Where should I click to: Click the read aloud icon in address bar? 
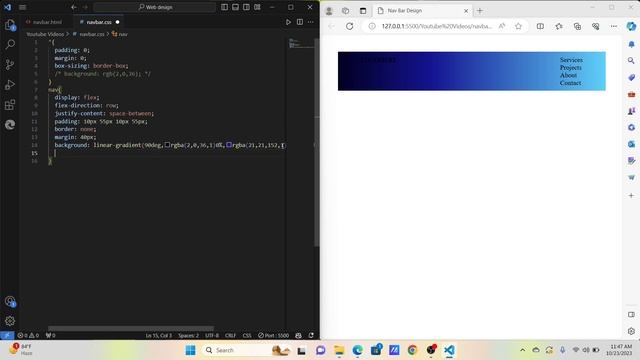click(502, 26)
